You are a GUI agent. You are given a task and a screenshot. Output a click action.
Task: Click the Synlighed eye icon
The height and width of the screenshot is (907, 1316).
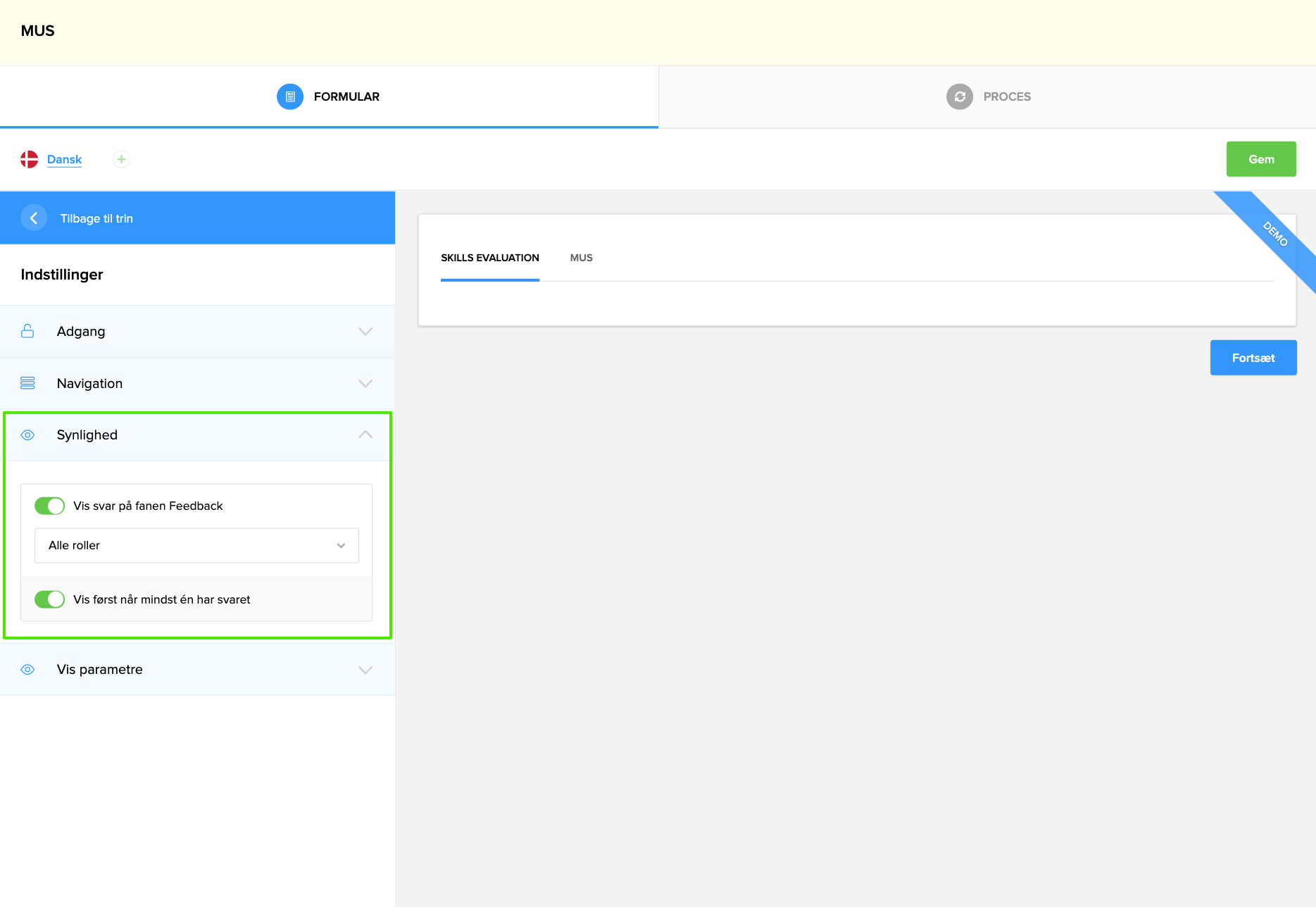click(x=27, y=435)
